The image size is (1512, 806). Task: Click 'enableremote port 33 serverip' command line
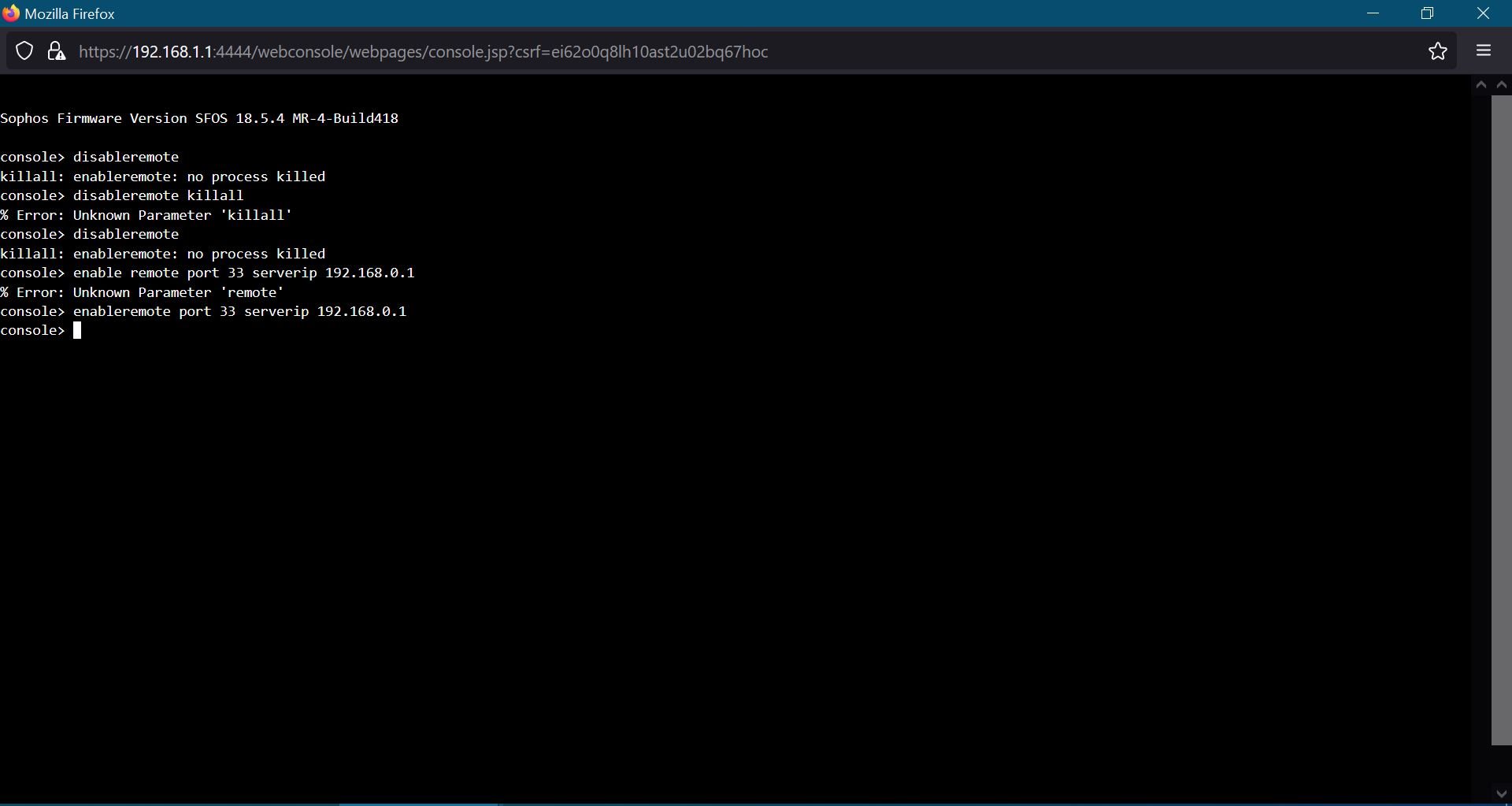pos(203,312)
